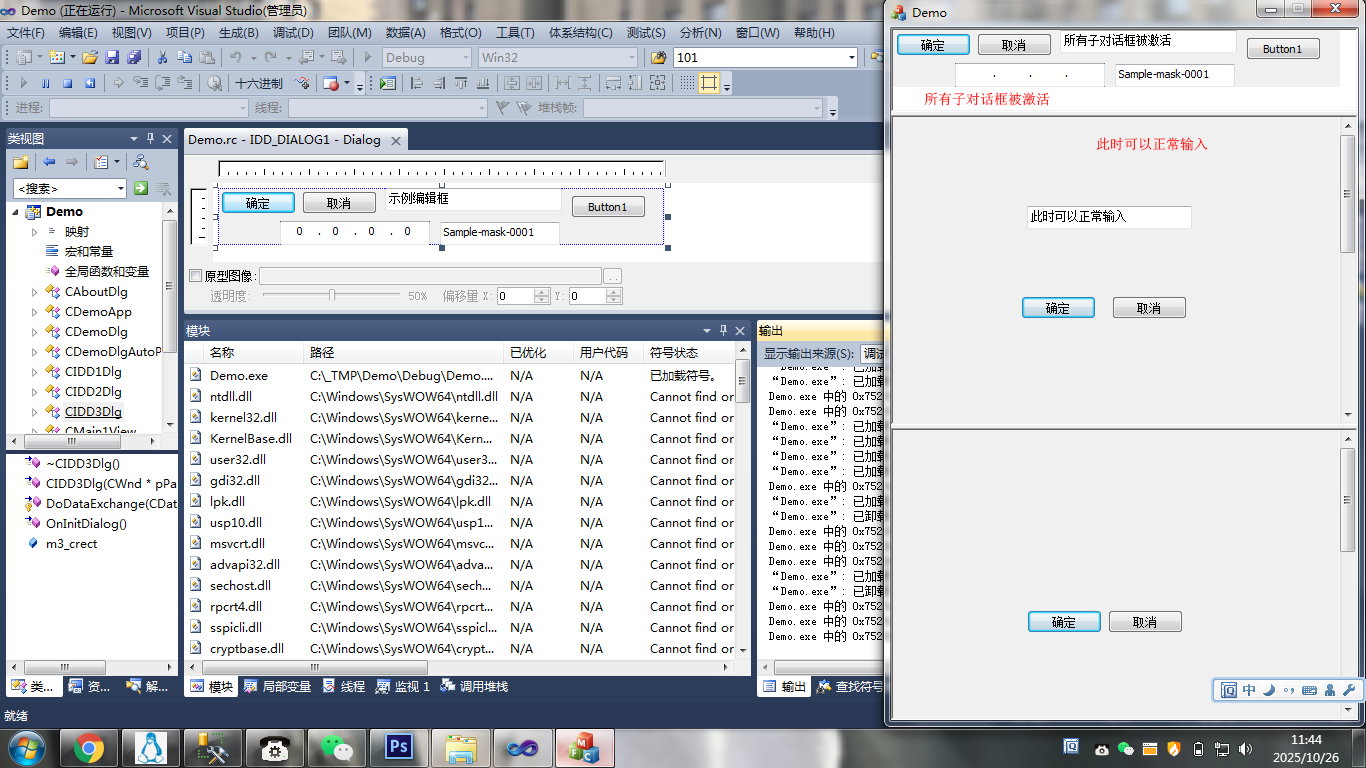This screenshot has width=1366, height=768.
Task: Click the view class diagram icon
Action: point(141,162)
